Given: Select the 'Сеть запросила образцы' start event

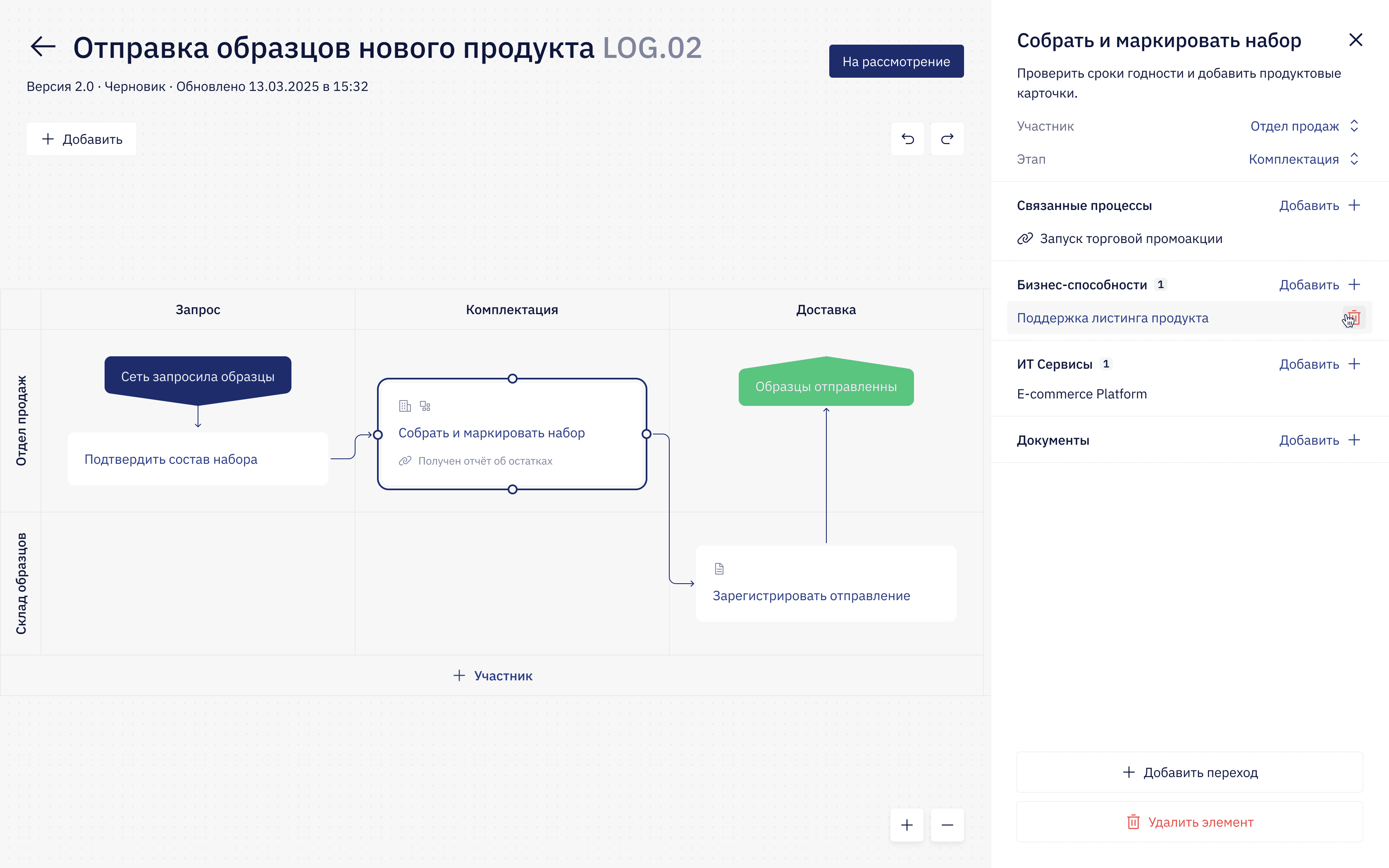Looking at the screenshot, I should pyautogui.click(x=198, y=379).
